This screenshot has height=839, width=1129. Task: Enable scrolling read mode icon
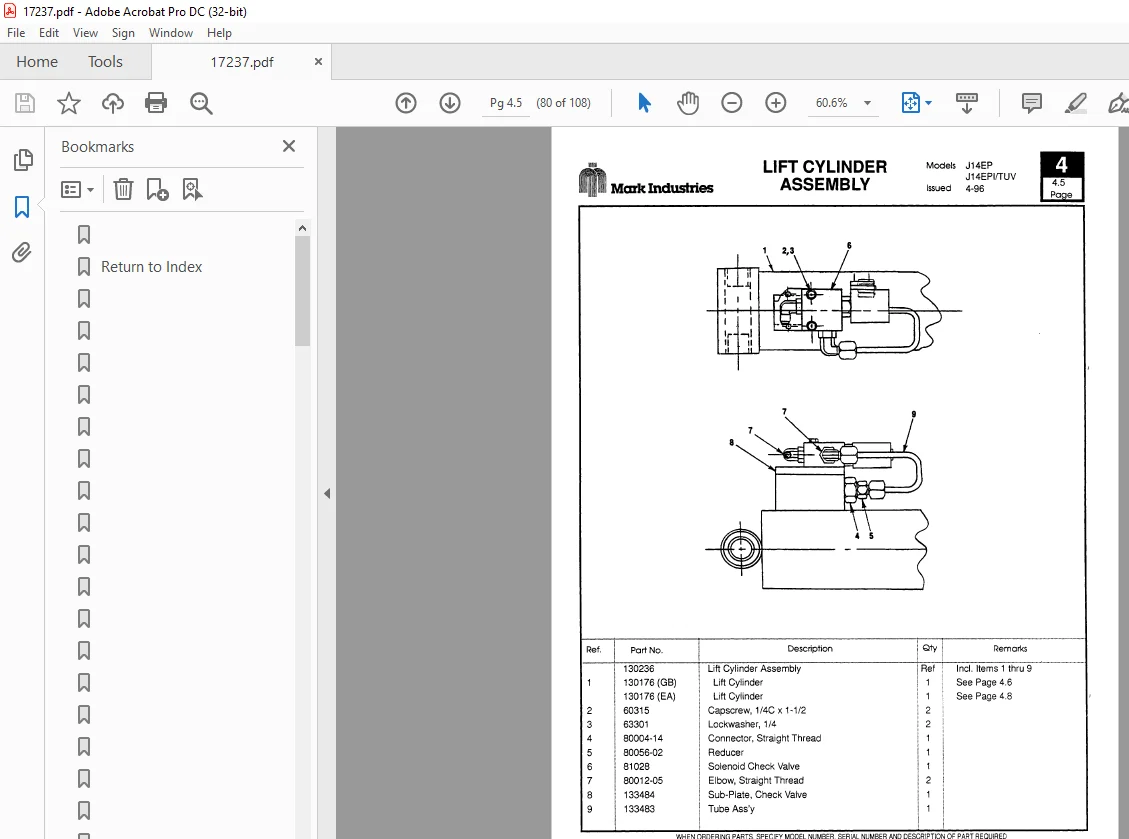[x=966, y=103]
